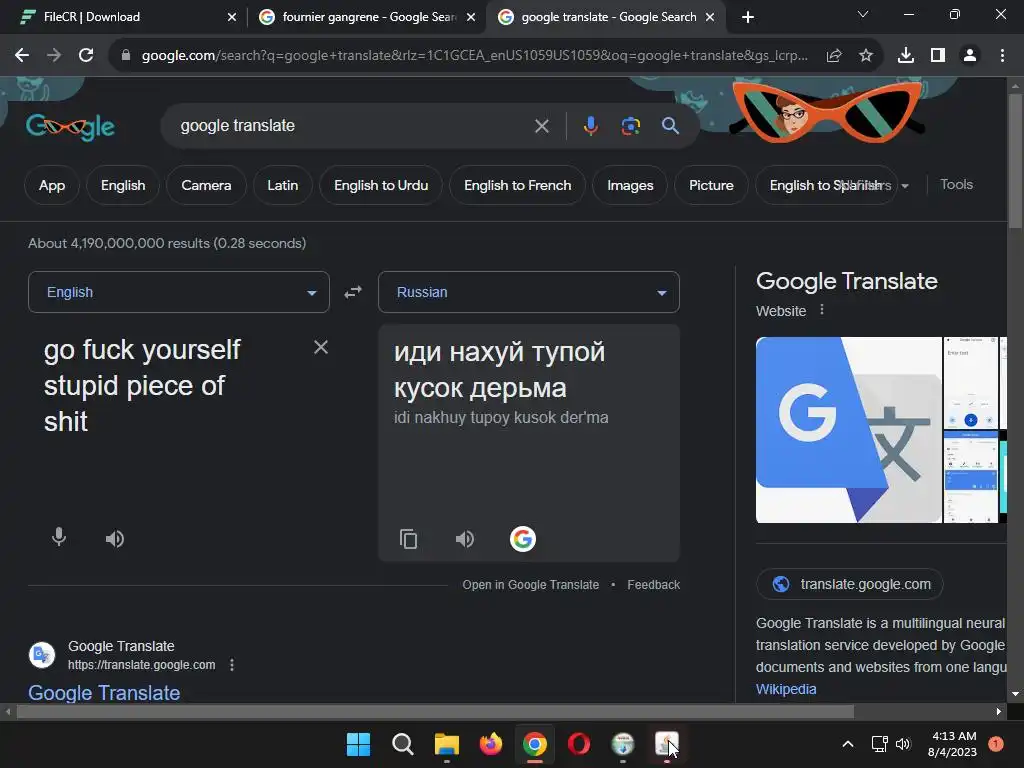1024x768 pixels.
Task: Select the Camera filter chip
Action: pyautogui.click(x=206, y=185)
